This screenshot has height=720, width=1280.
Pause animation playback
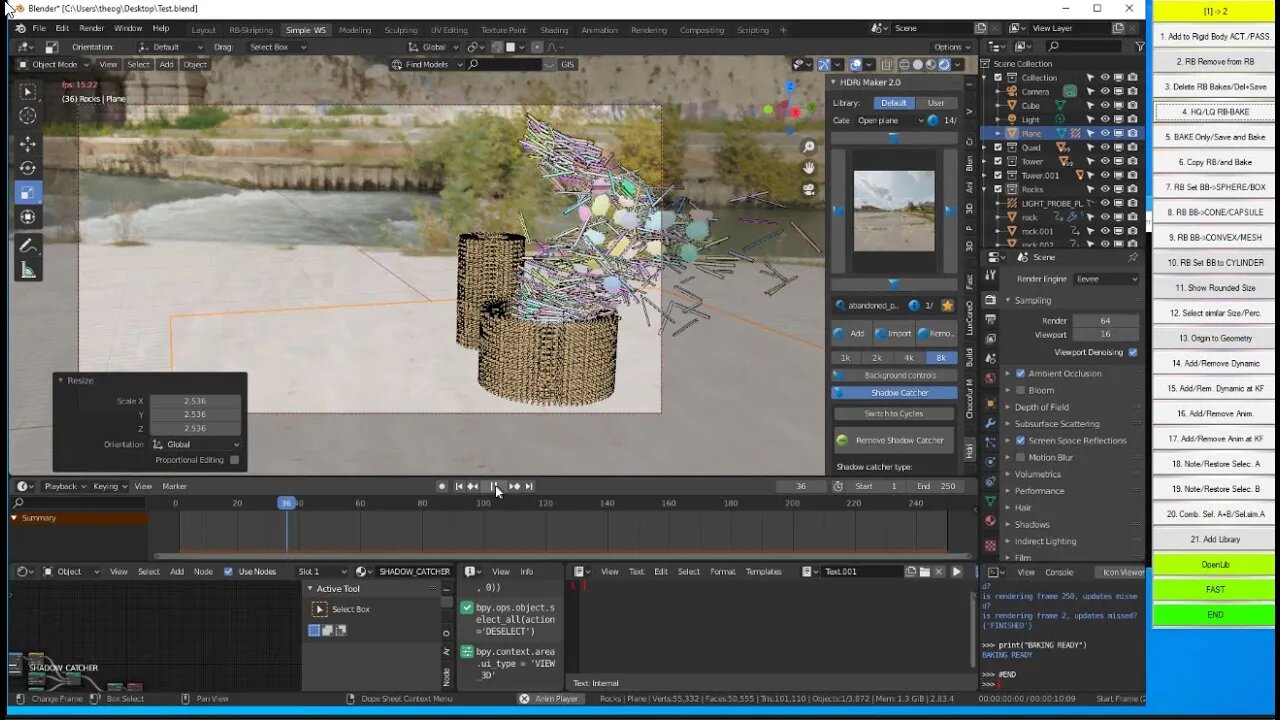(x=493, y=486)
